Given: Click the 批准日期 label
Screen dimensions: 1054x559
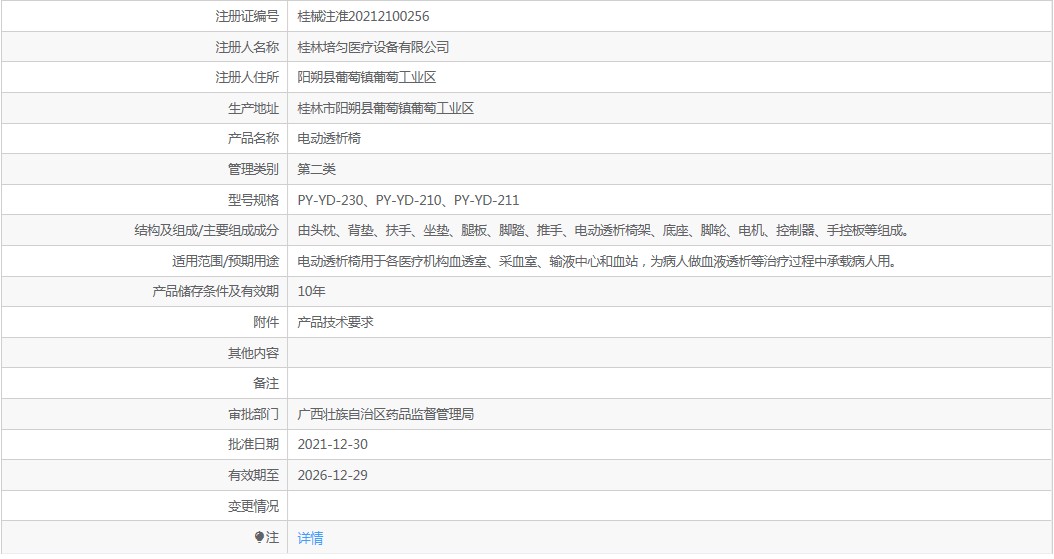Looking at the screenshot, I should pyautogui.click(x=253, y=445).
